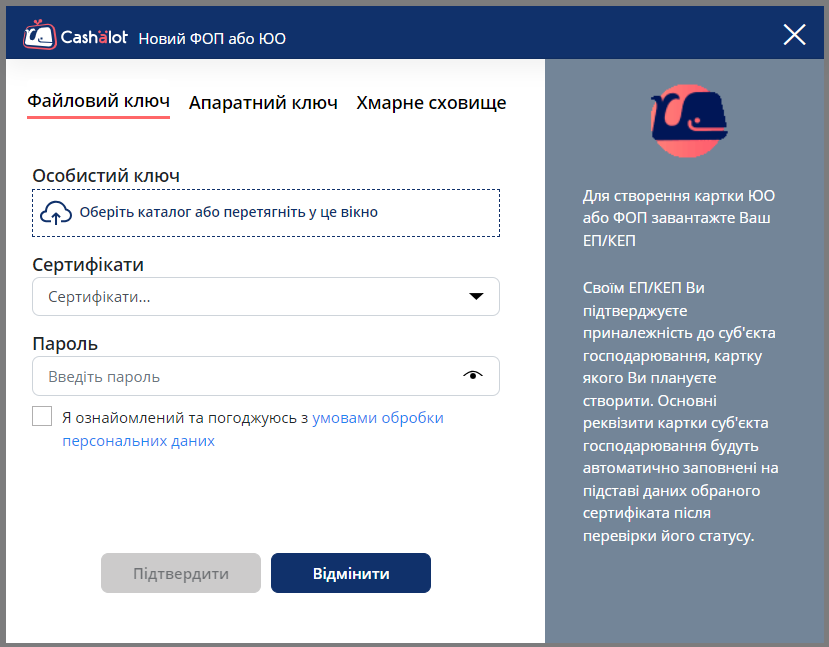Select the Хмарне сховище tab
829x647 pixels.
(x=431, y=103)
